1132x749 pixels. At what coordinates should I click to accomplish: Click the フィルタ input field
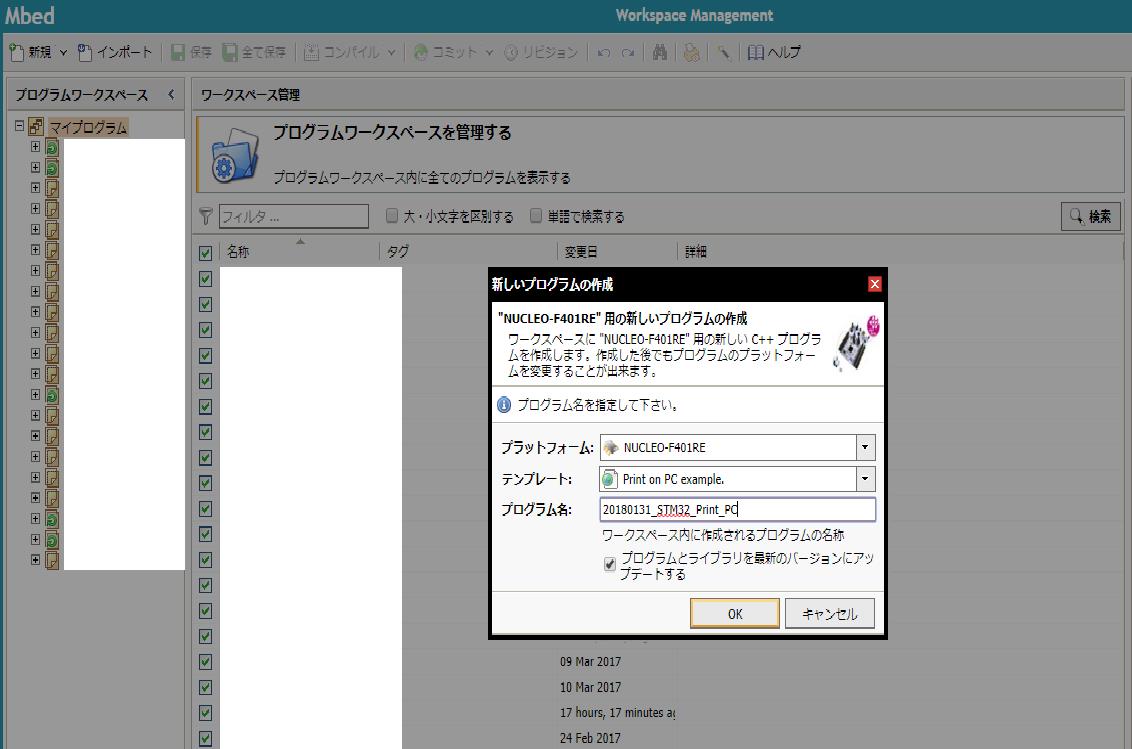[x=294, y=216]
